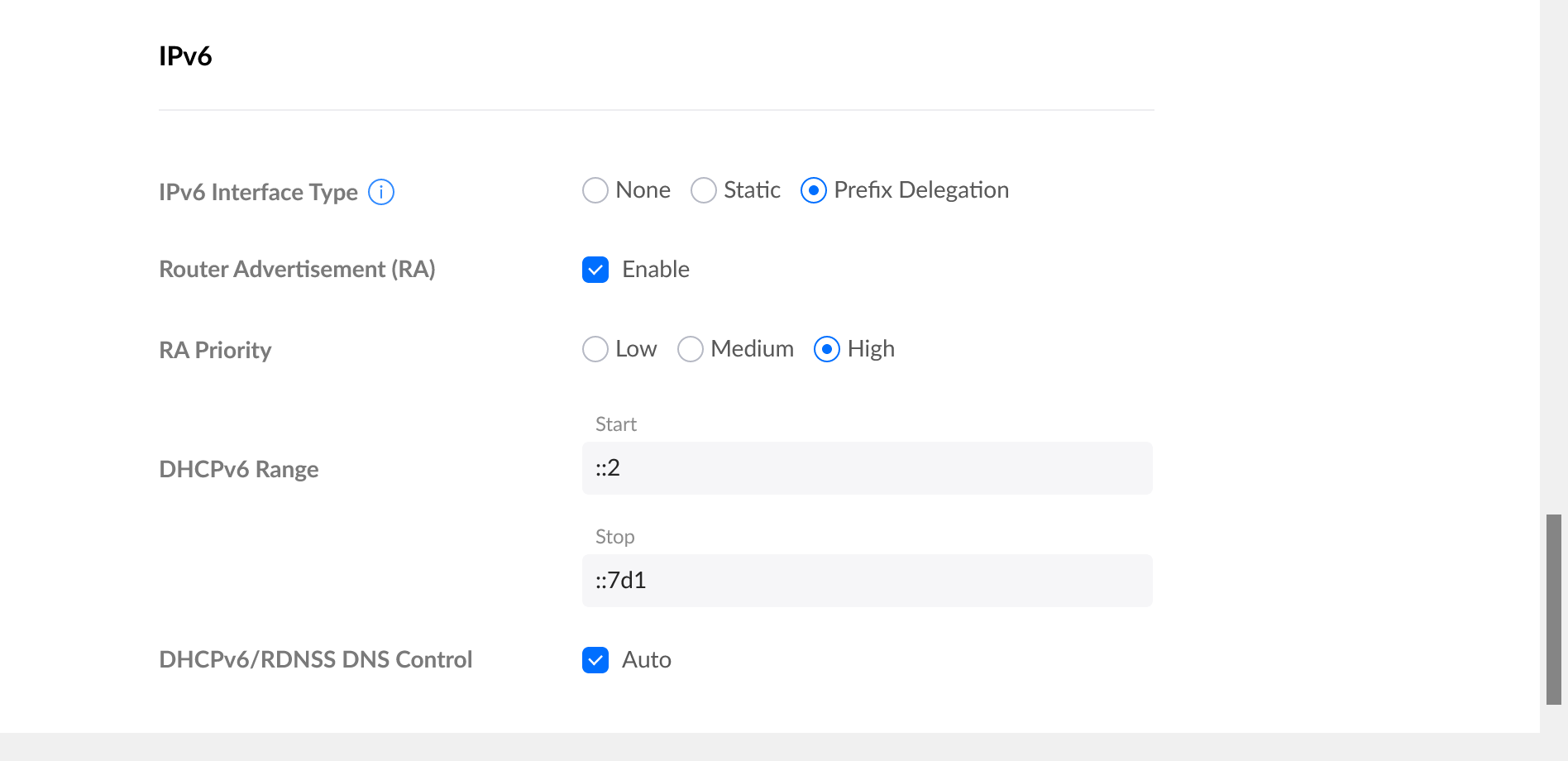Set RA Priority to Low
The image size is (1568, 761).
(595, 349)
